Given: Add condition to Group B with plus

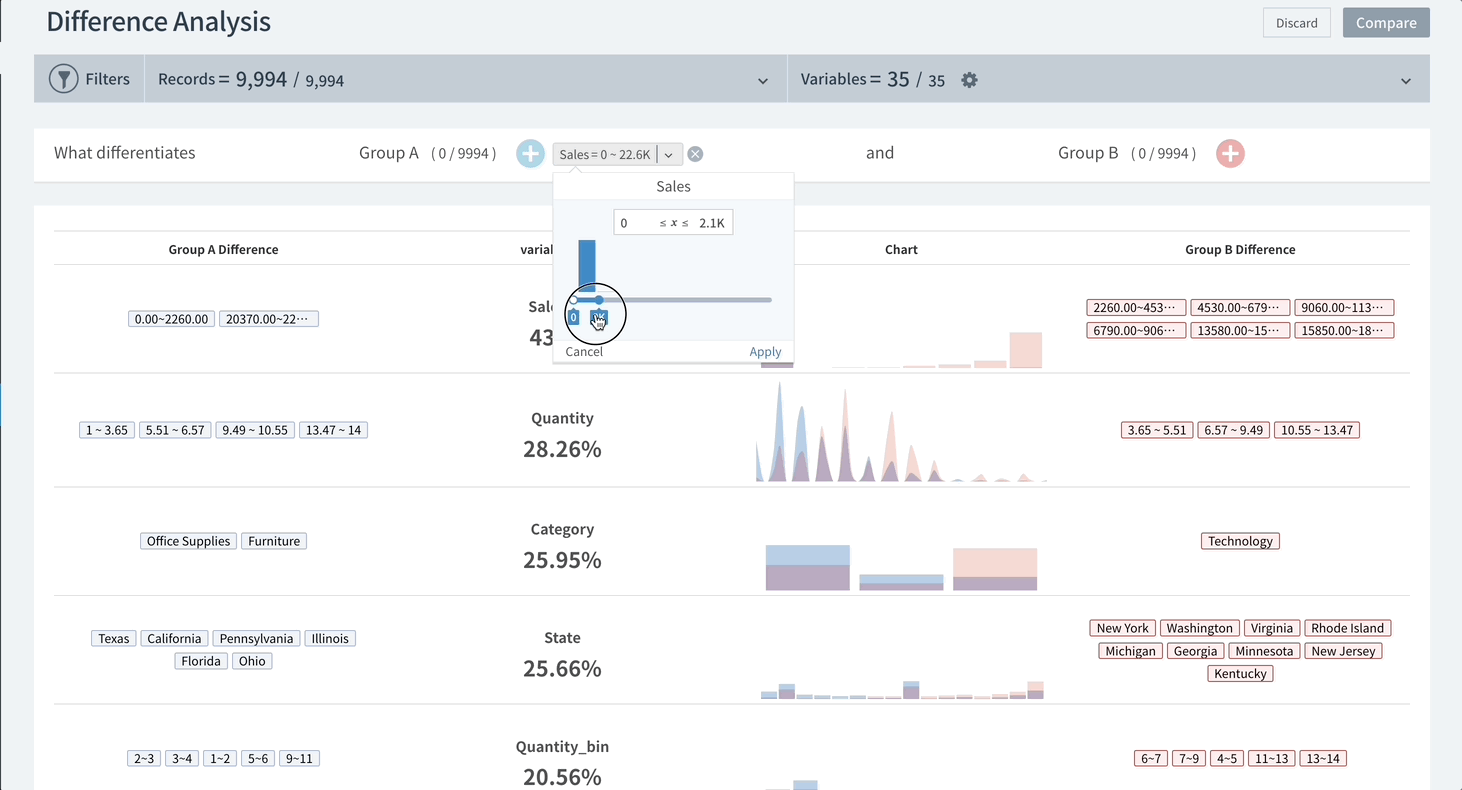Looking at the screenshot, I should point(1230,154).
